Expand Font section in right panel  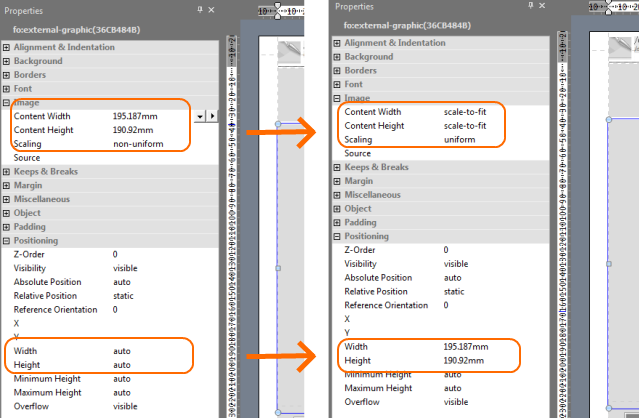(337, 85)
